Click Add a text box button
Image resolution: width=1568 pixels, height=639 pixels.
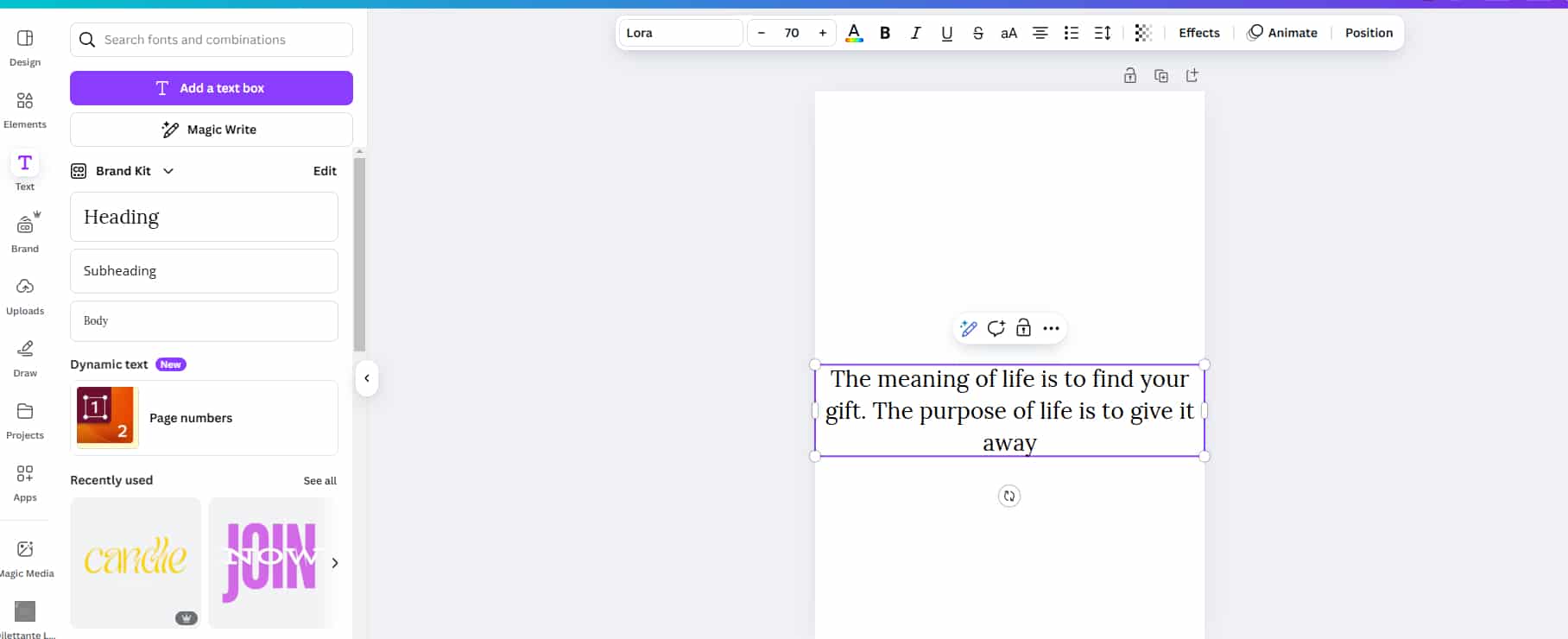click(212, 88)
